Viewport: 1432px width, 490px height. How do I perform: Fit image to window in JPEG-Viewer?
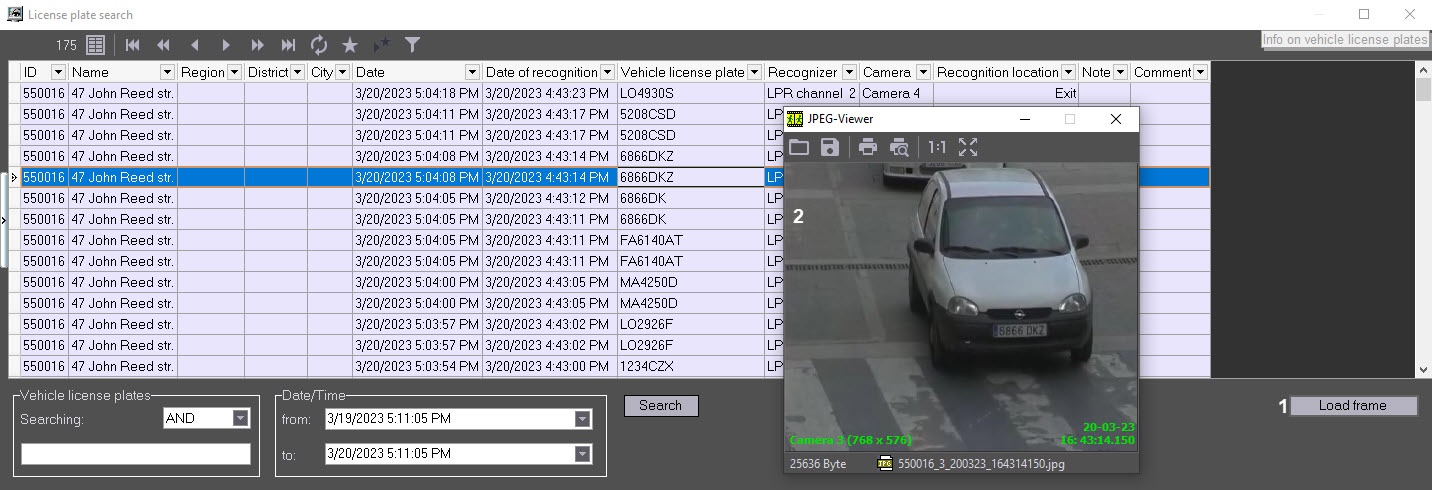(967, 147)
